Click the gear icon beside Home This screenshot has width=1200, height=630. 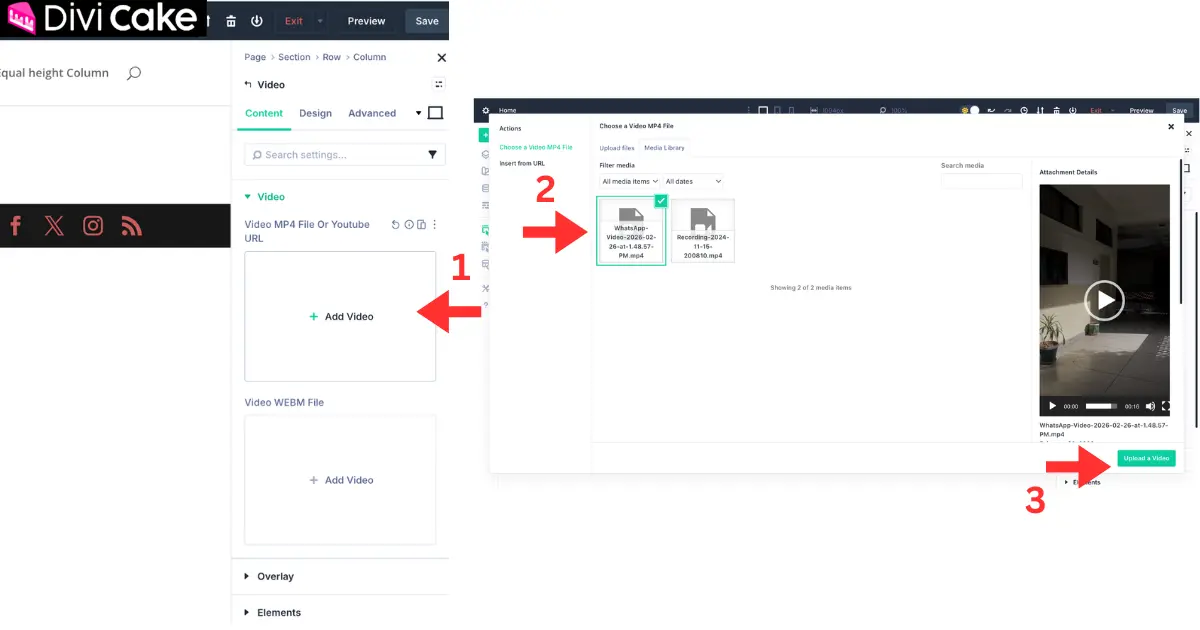[486, 111]
